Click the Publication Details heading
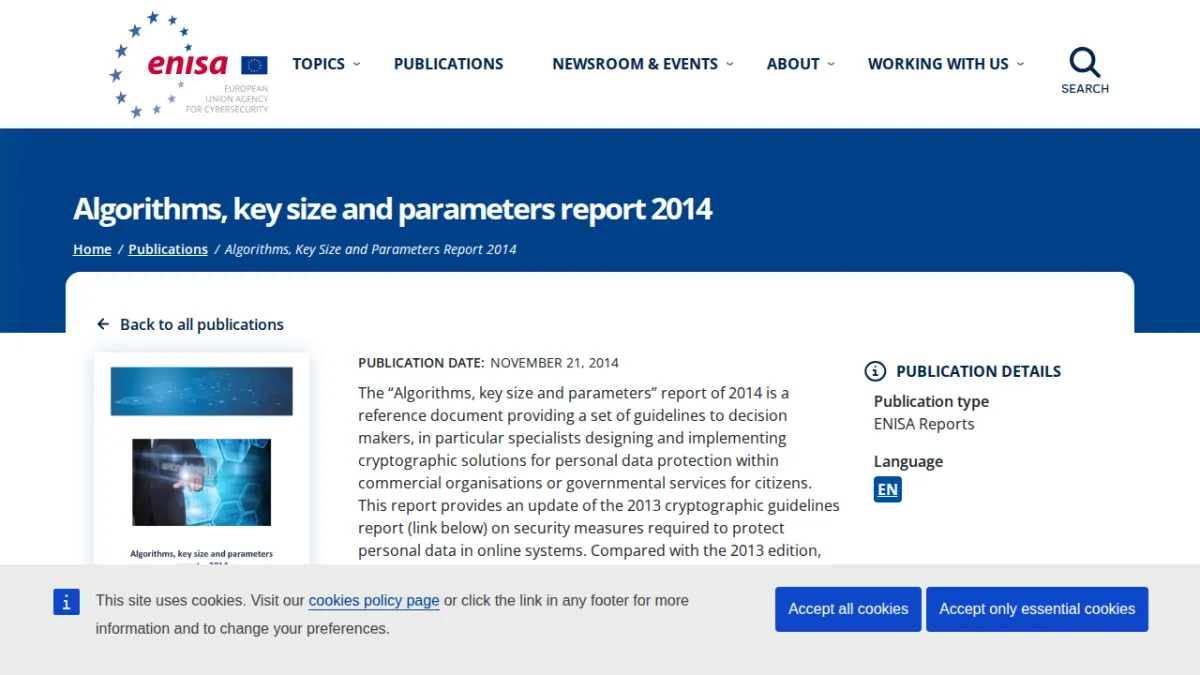 point(978,371)
